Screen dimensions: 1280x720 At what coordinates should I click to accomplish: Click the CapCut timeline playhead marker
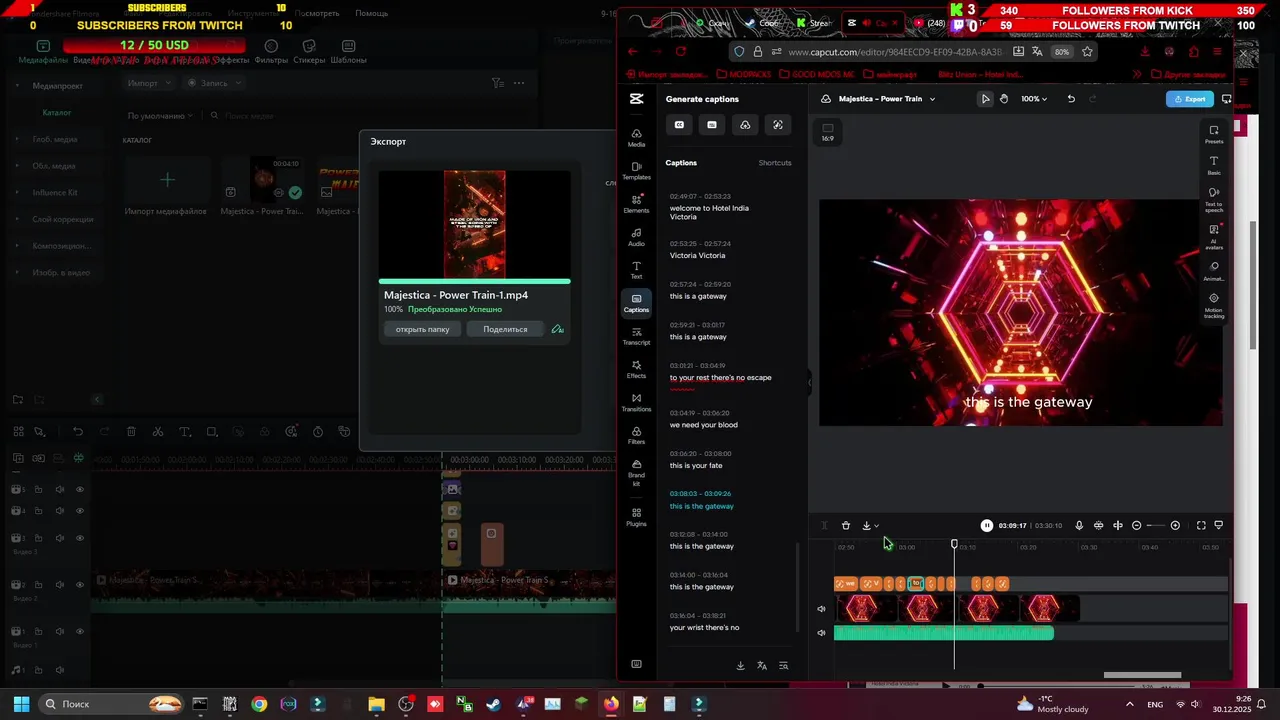[954, 544]
